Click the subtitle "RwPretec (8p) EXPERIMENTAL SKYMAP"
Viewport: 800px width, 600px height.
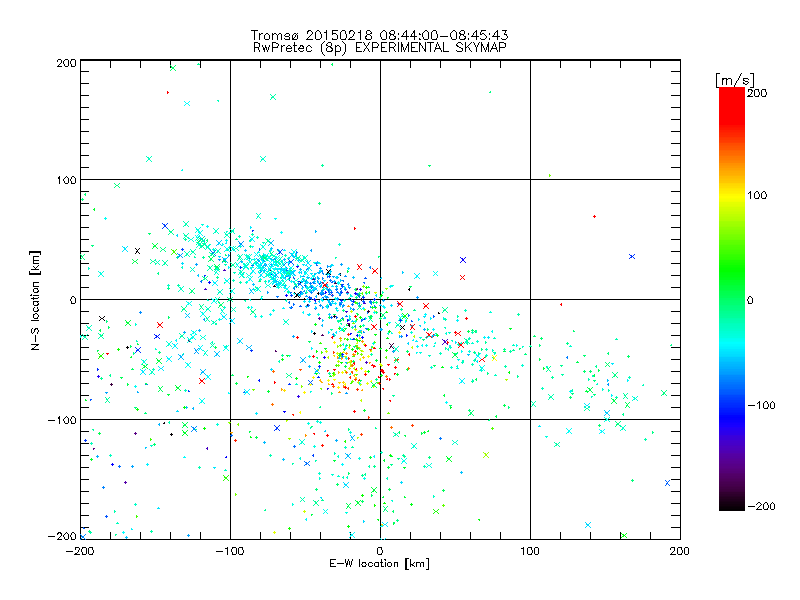pyautogui.click(x=380, y=48)
